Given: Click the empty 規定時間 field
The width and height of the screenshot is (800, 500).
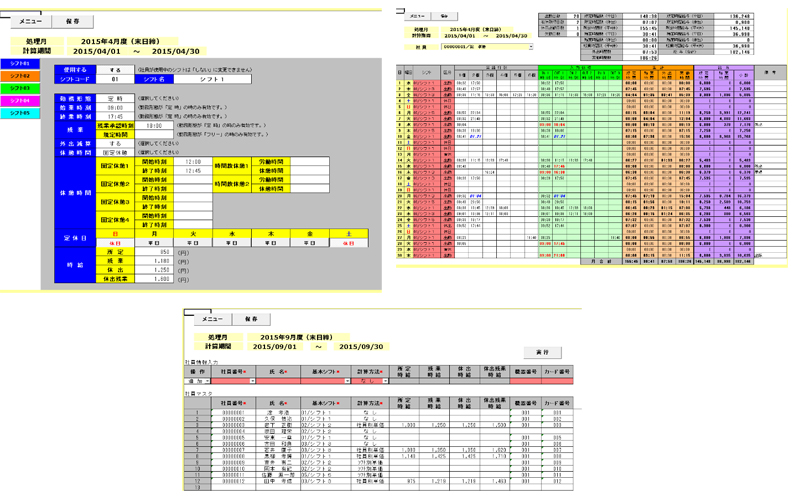Looking at the screenshot, I should 154,135.
